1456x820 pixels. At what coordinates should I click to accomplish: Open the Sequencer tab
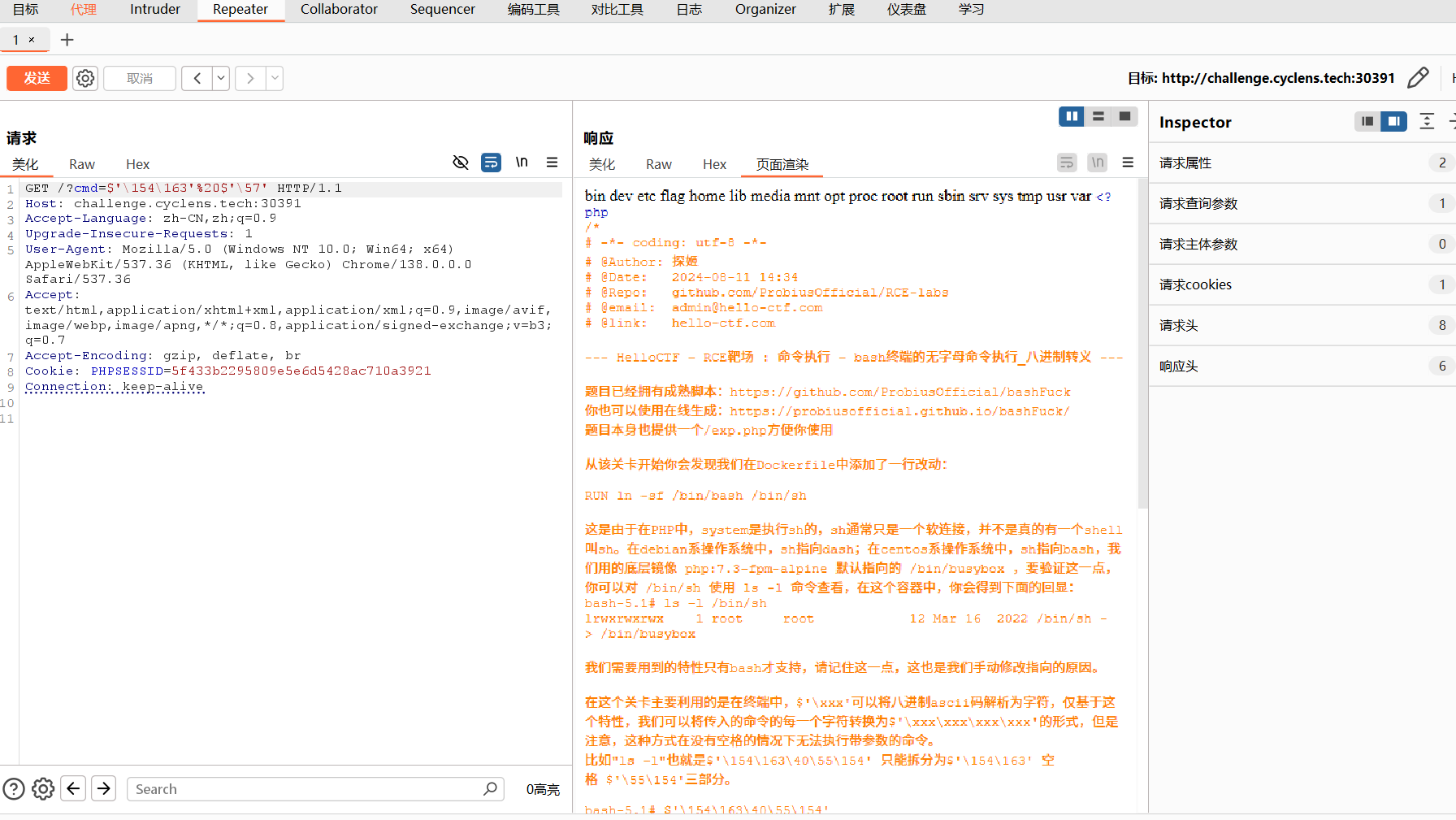443,10
